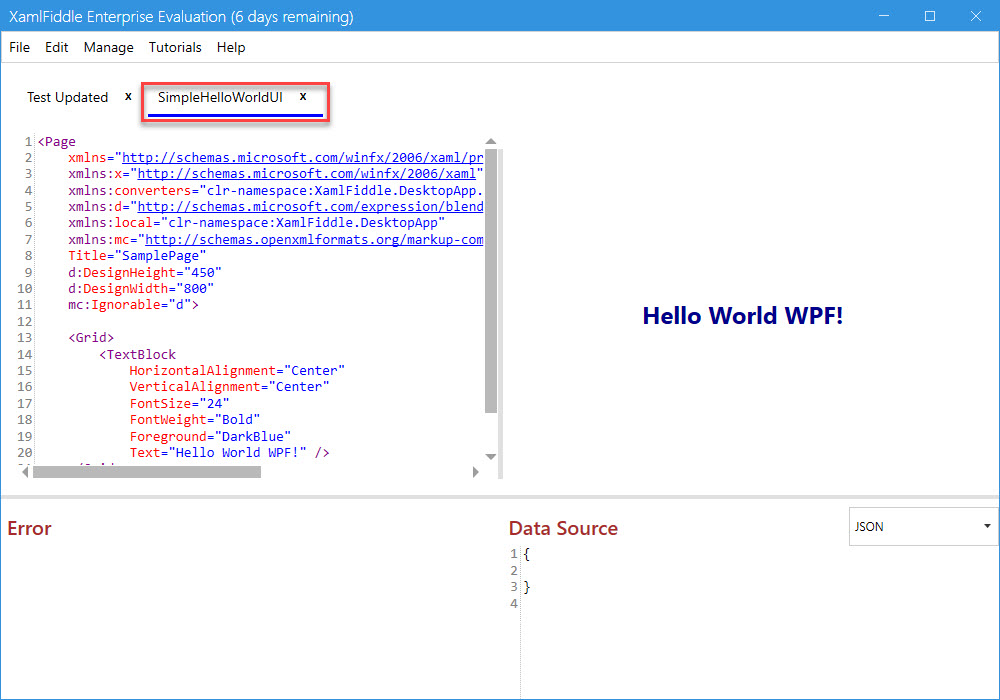1000x700 pixels.
Task: Open the Manage menu
Action: coord(108,47)
